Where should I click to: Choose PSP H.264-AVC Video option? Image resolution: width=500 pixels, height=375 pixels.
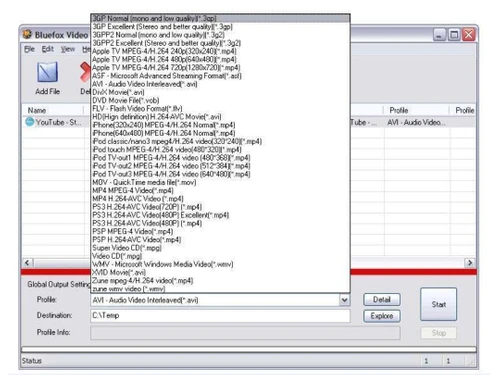click(x=220, y=239)
